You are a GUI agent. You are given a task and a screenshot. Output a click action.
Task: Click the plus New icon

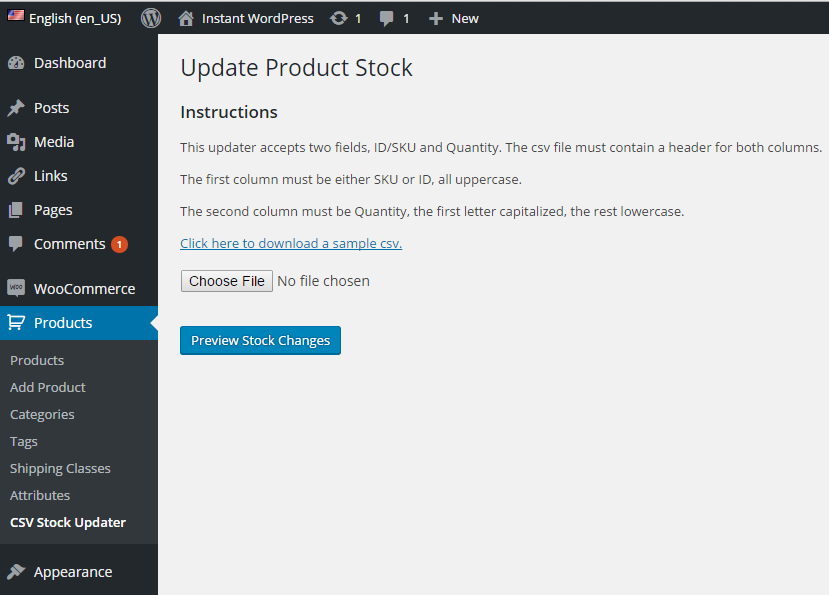tap(436, 18)
